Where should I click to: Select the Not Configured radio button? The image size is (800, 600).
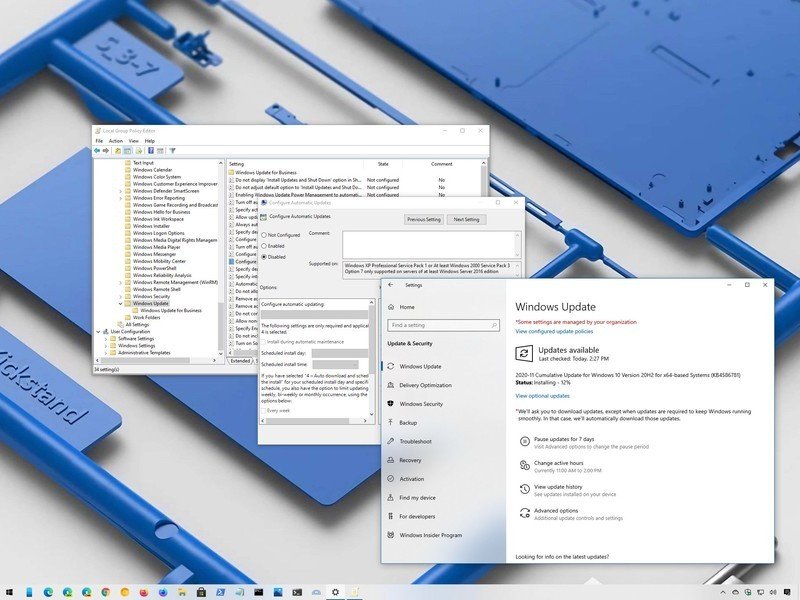point(264,235)
